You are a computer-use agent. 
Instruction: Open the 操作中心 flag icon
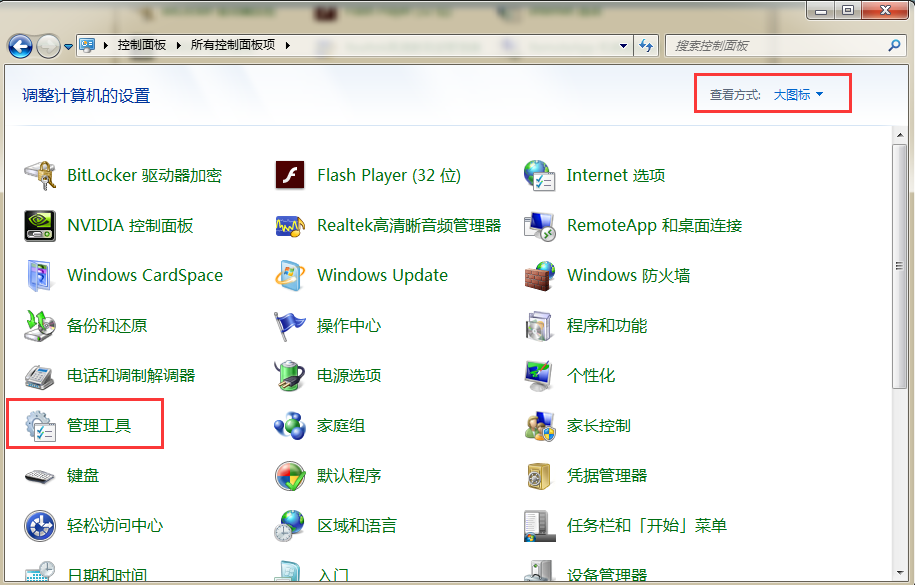(x=289, y=326)
